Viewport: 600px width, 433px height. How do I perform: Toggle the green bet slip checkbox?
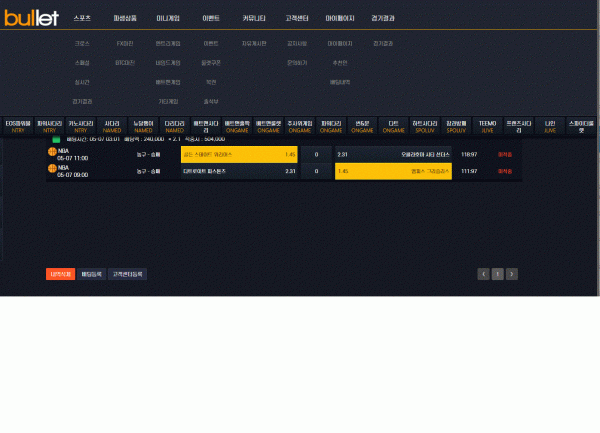pos(56,139)
